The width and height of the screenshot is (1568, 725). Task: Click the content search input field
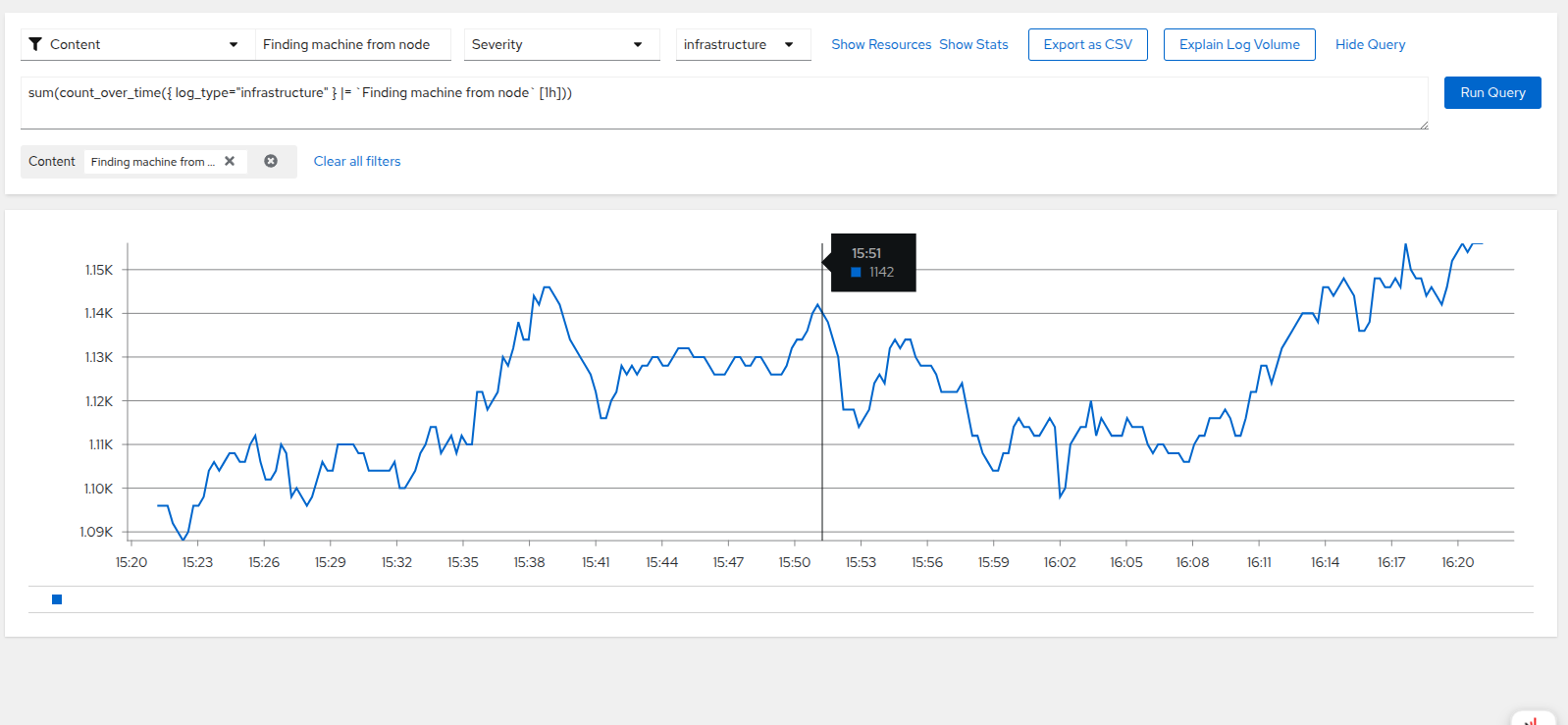353,44
